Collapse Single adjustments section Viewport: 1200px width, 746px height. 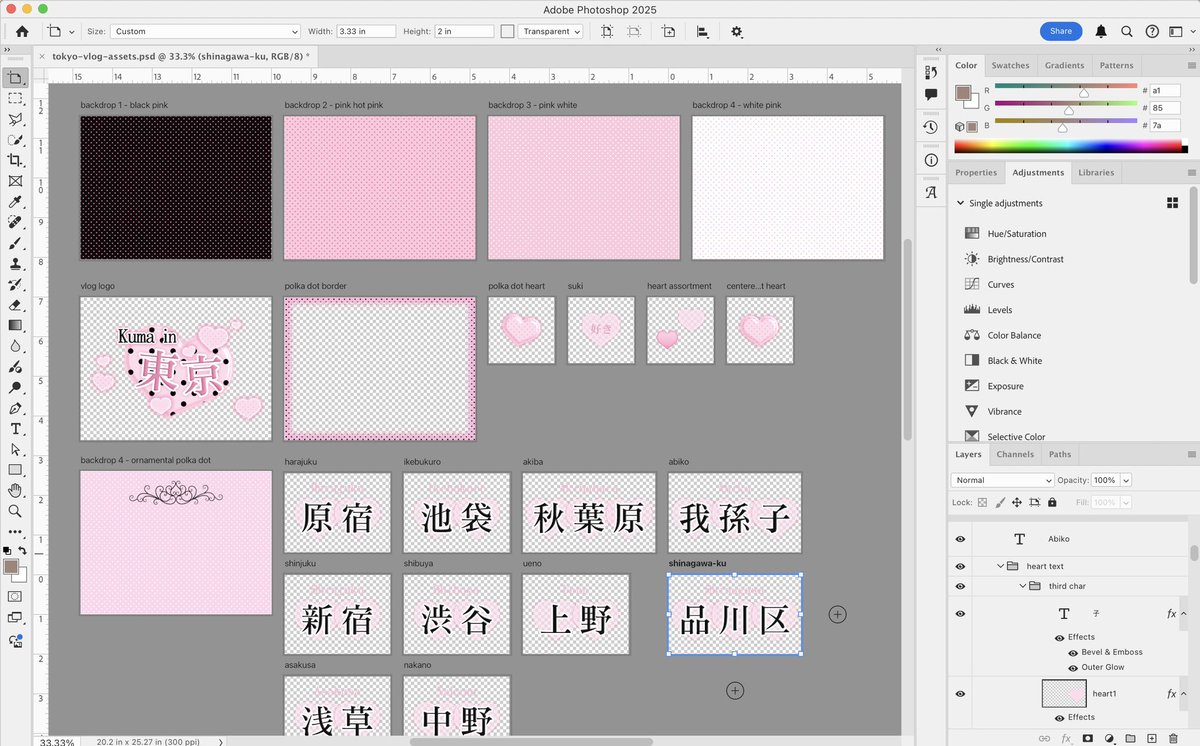(961, 203)
